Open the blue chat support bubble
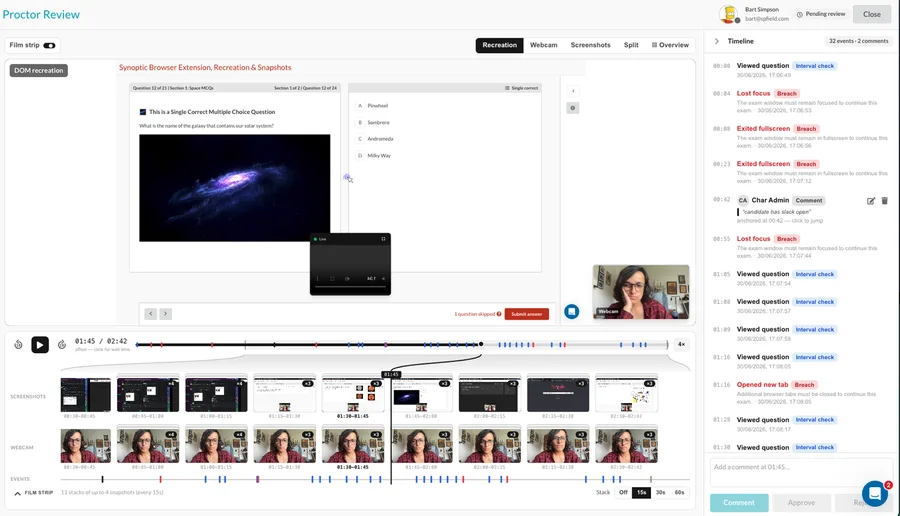 click(875, 493)
